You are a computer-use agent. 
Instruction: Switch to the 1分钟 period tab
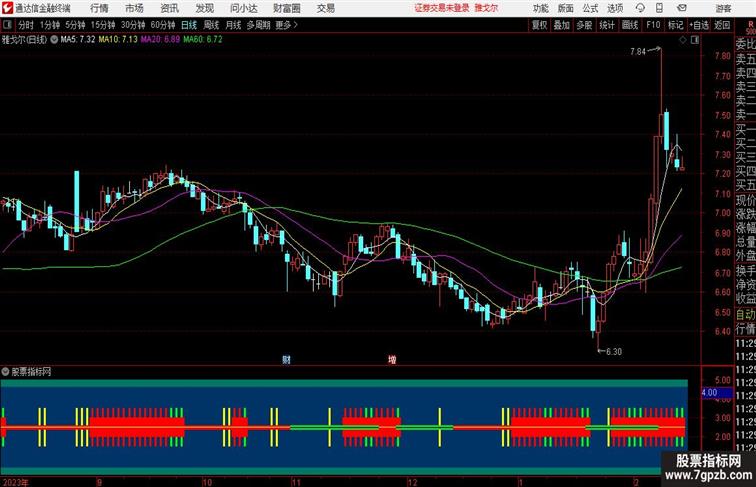pyautogui.click(x=50, y=25)
